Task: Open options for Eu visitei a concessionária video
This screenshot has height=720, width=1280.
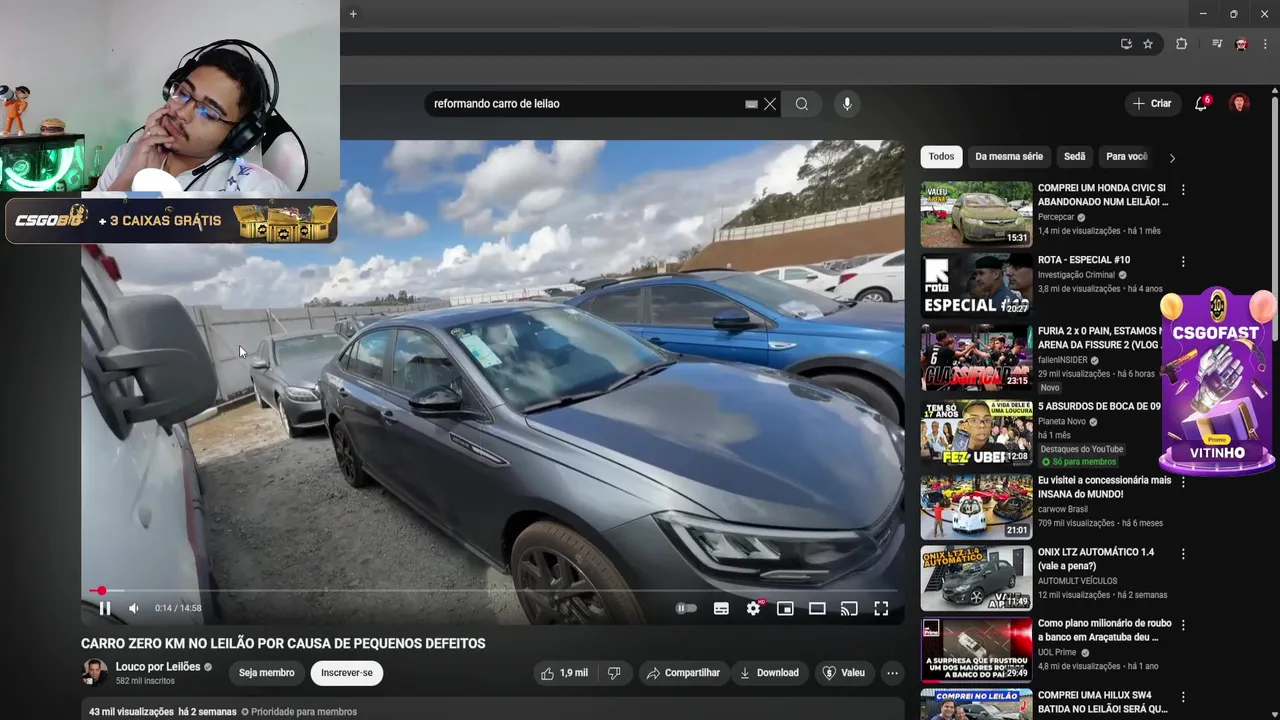Action: click(x=1183, y=482)
